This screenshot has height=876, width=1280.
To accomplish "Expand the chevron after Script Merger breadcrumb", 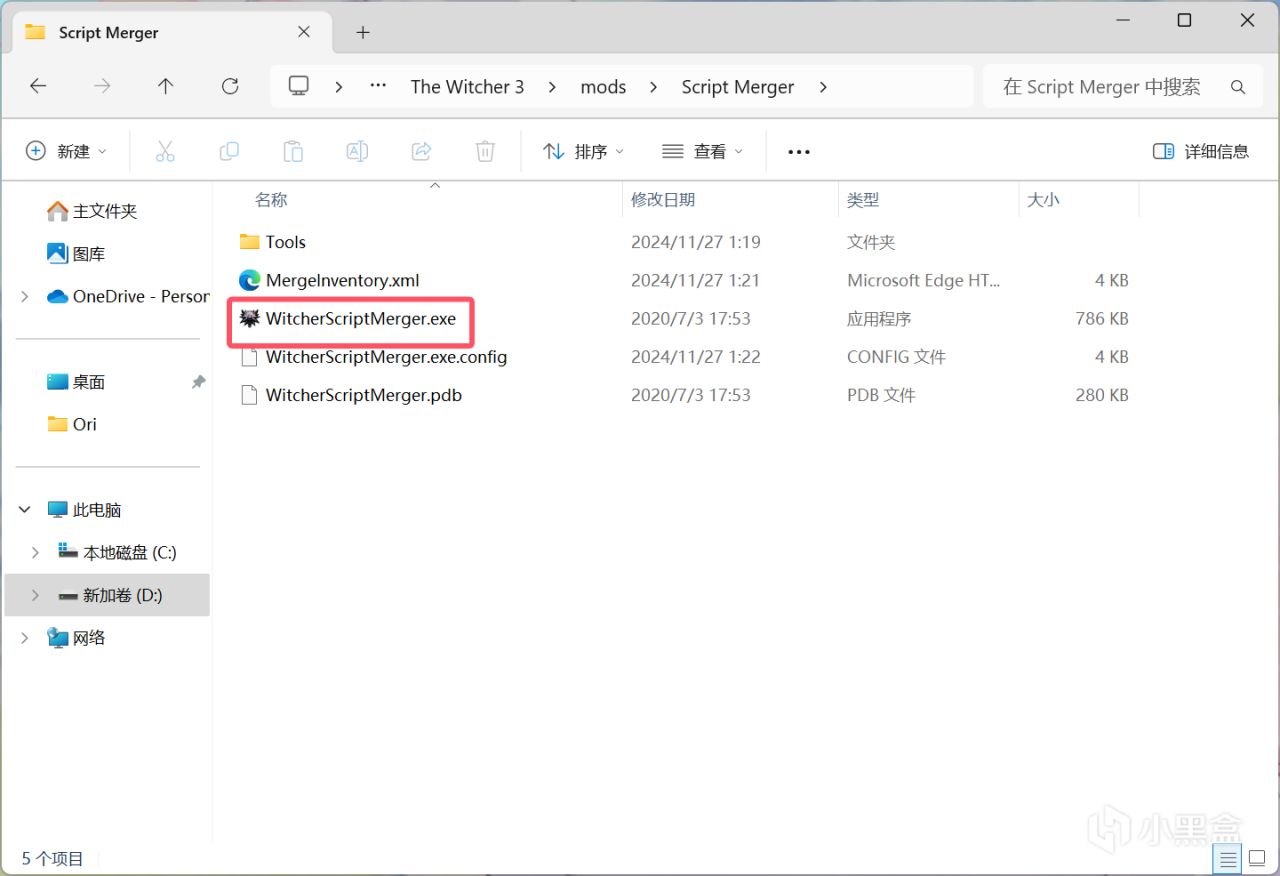I will coord(823,87).
